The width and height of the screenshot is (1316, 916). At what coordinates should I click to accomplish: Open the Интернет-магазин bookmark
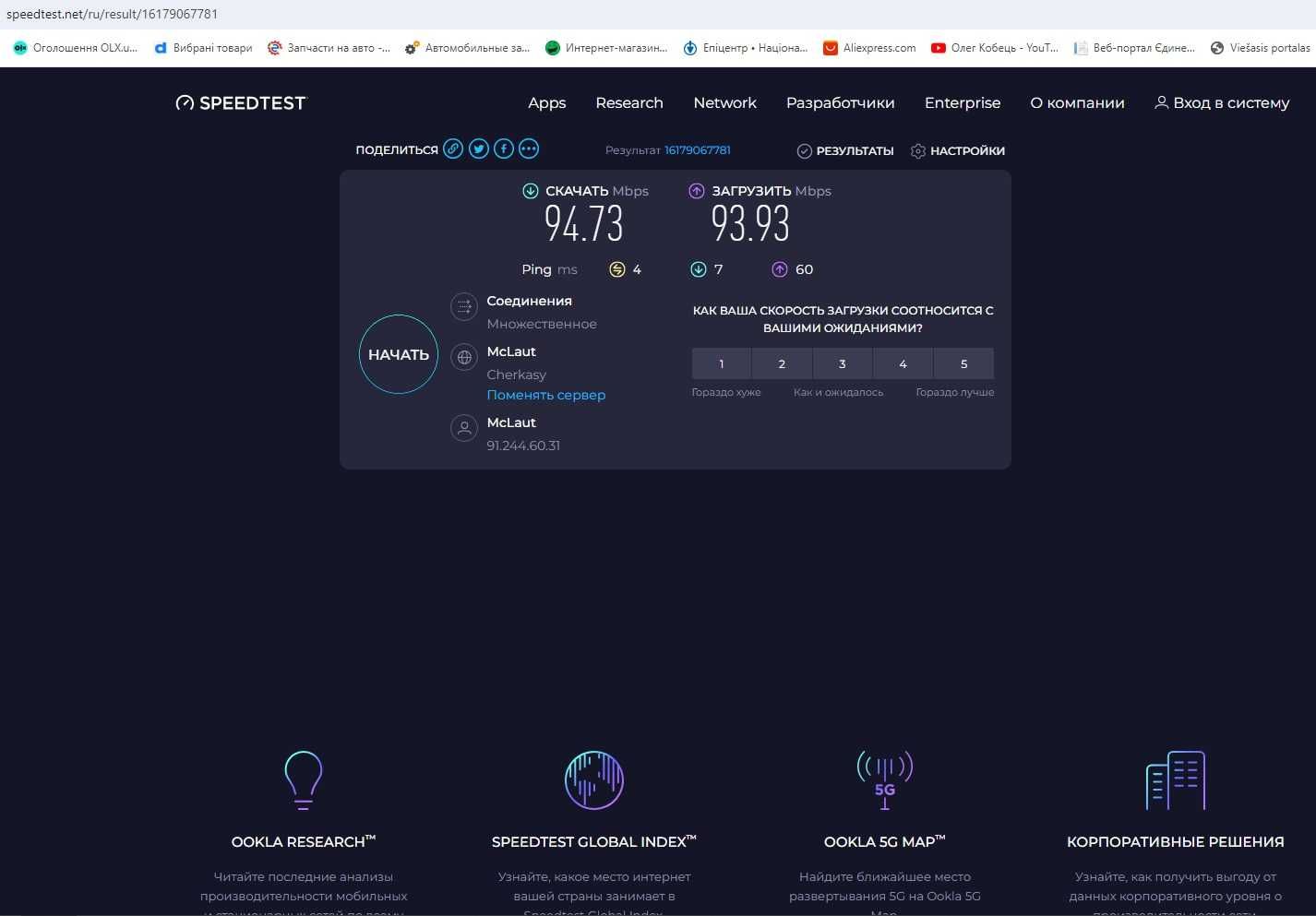pos(606,48)
